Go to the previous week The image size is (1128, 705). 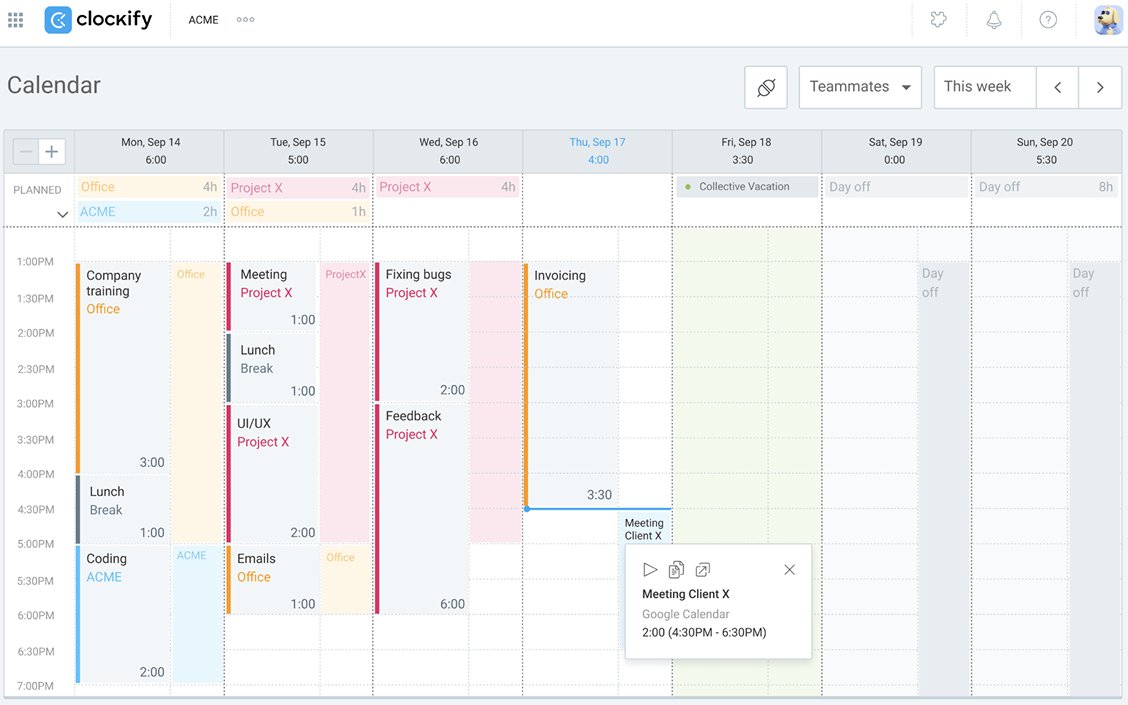(1058, 88)
